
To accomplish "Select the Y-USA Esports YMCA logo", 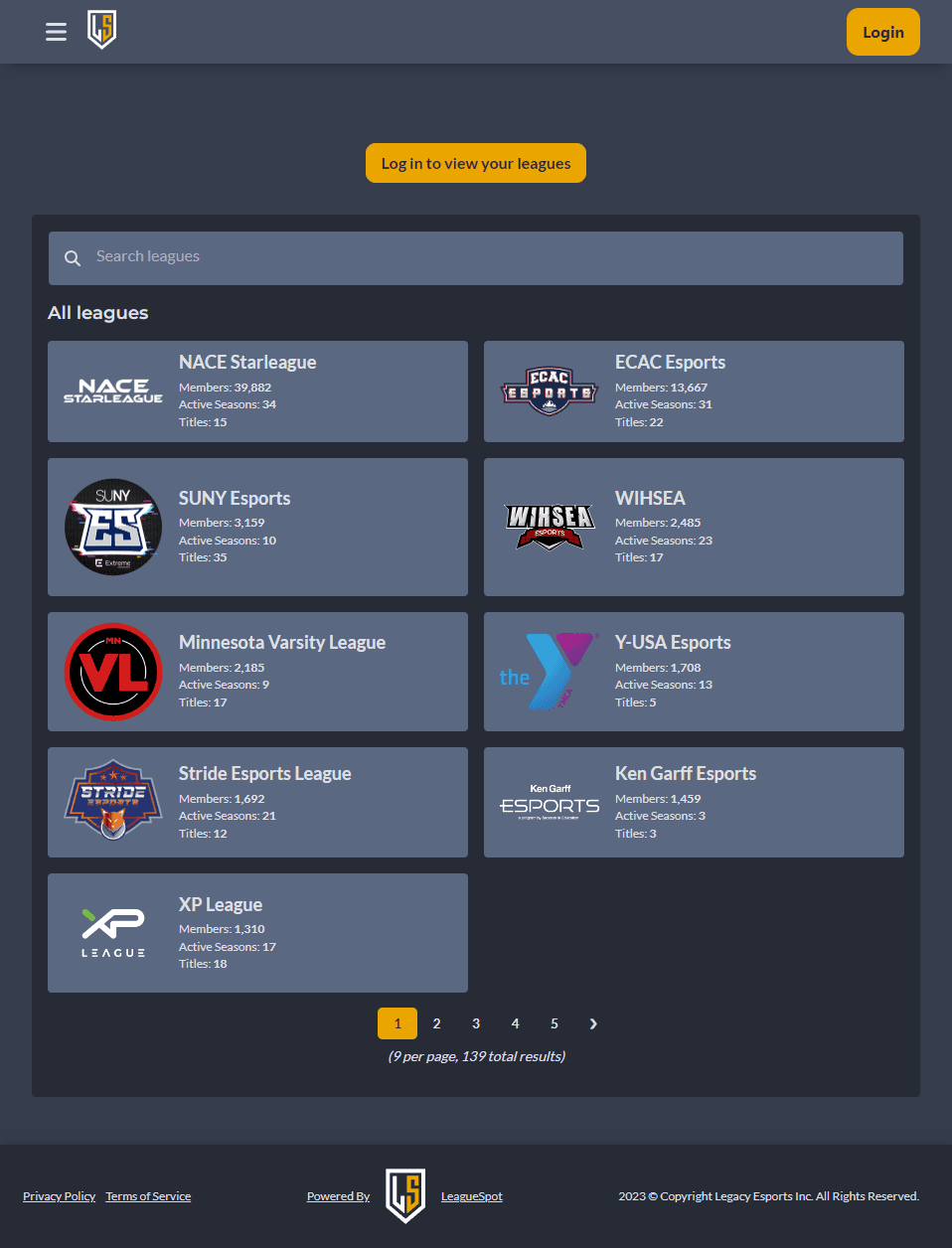I will click(550, 672).
